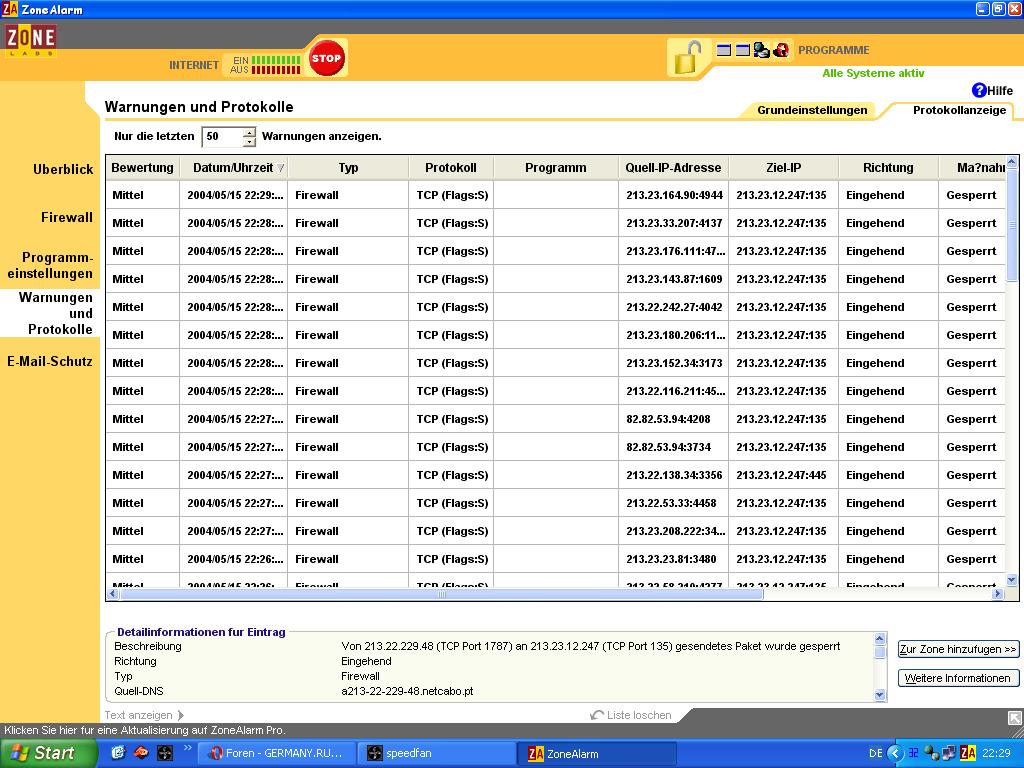Sort the log by the Datum/Uhrzeit column
Screen dimensions: 1024x768
click(233, 168)
